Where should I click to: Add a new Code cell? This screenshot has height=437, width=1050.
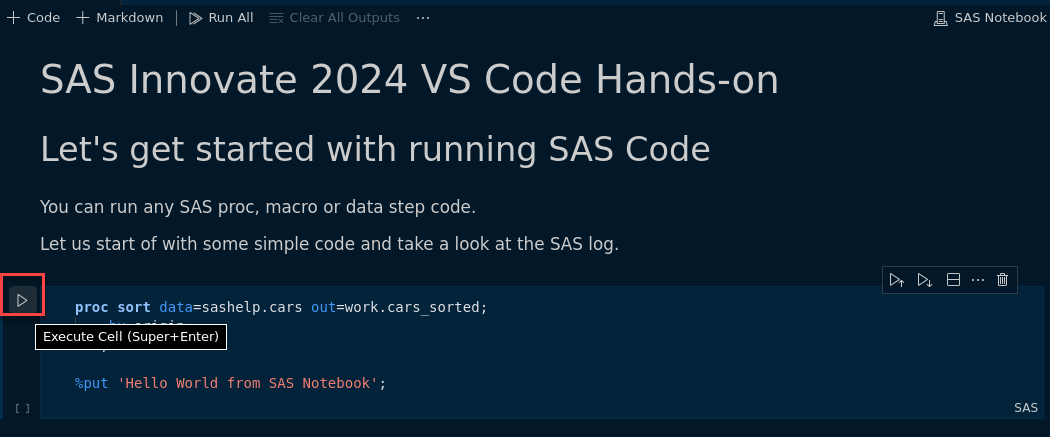pos(34,18)
